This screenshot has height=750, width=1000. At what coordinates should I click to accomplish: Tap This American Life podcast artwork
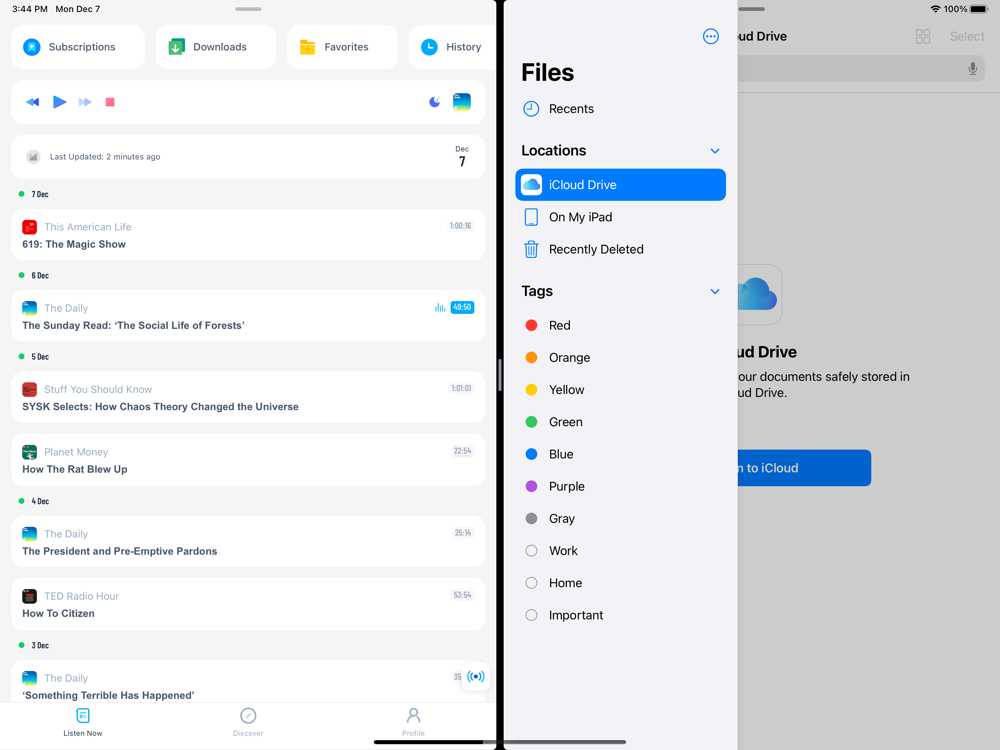pyautogui.click(x=29, y=227)
